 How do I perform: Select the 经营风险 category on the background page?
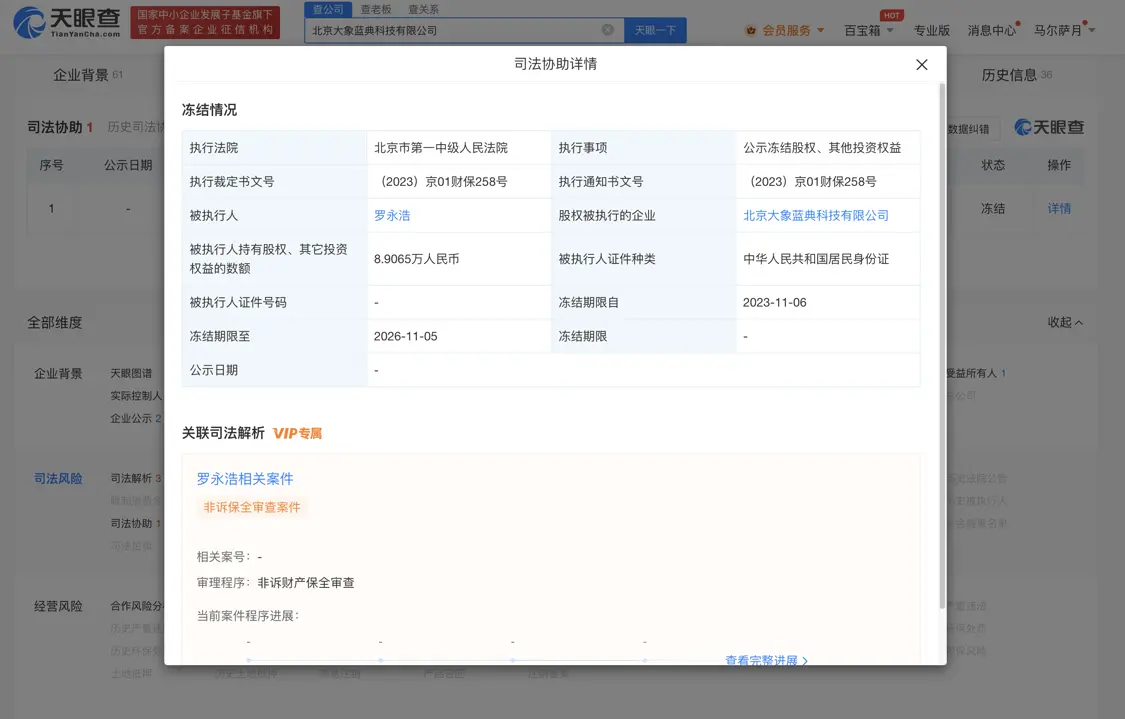(x=58, y=606)
